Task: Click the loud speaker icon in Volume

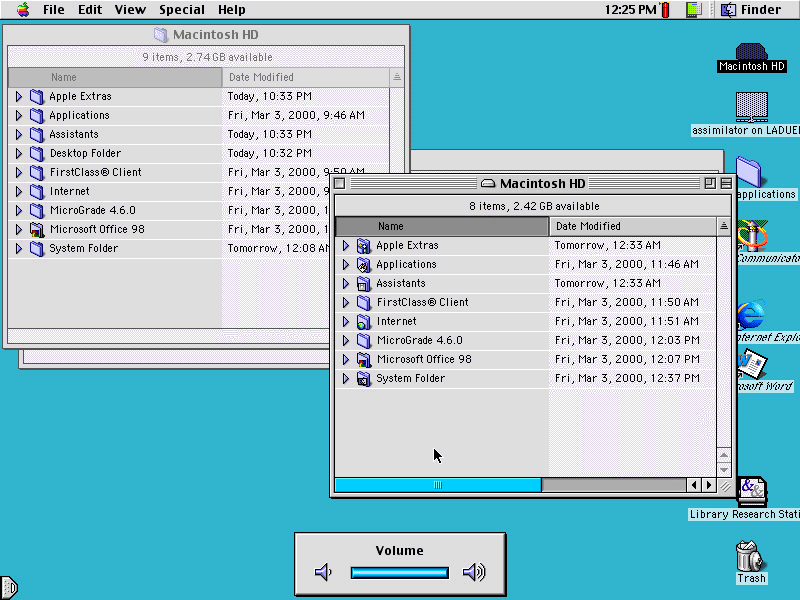Action: coord(474,573)
